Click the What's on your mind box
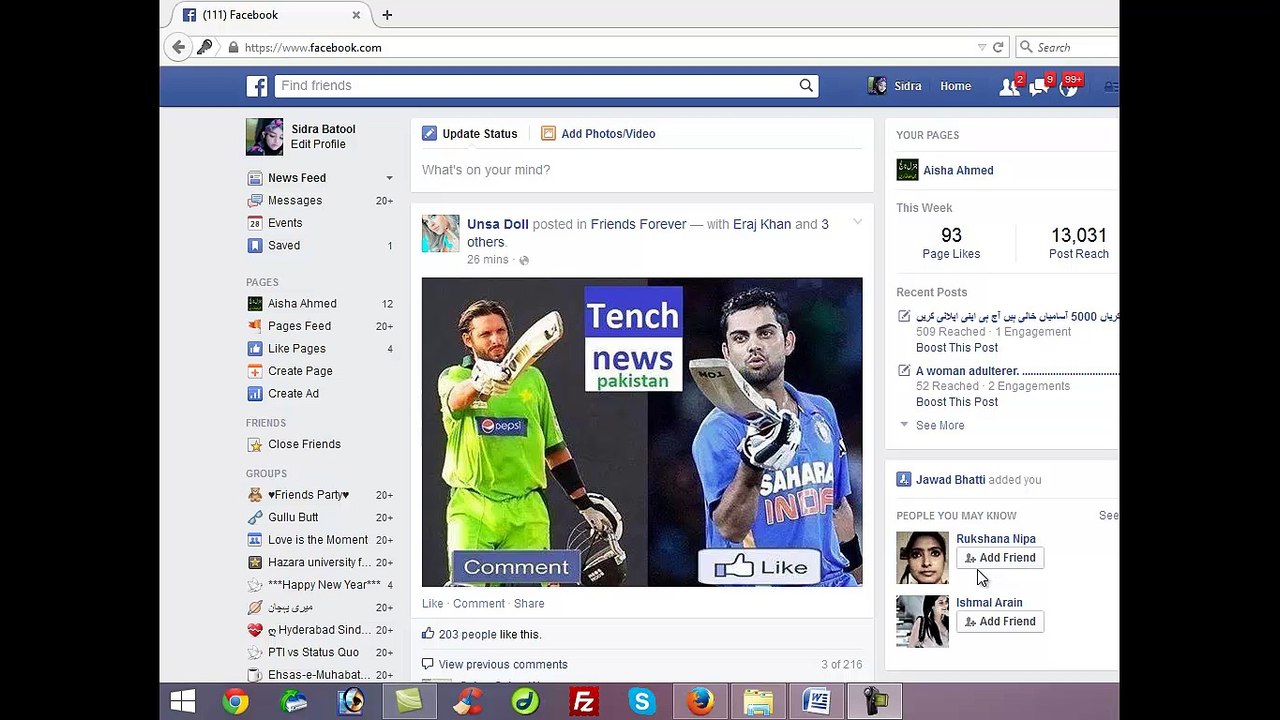The image size is (1280, 720). tap(642, 170)
